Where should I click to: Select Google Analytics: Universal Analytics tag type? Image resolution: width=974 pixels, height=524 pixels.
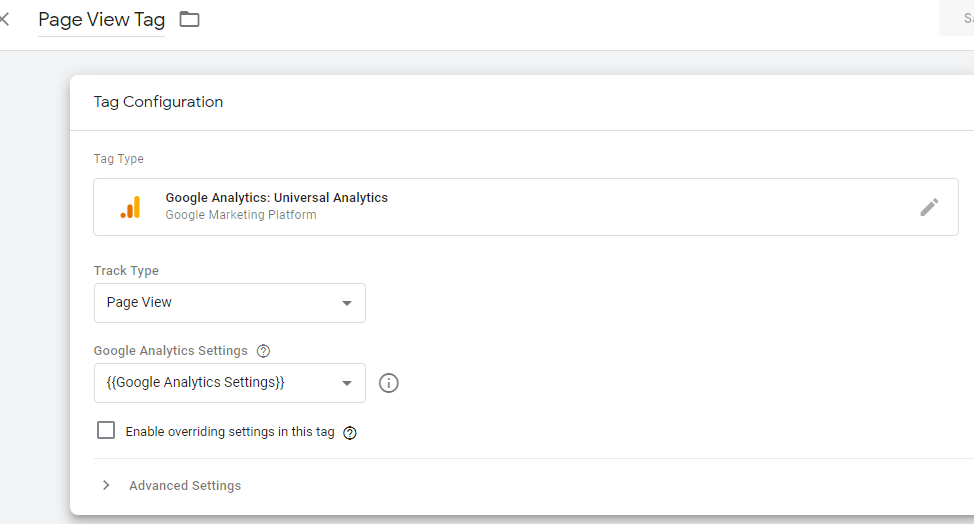point(526,207)
